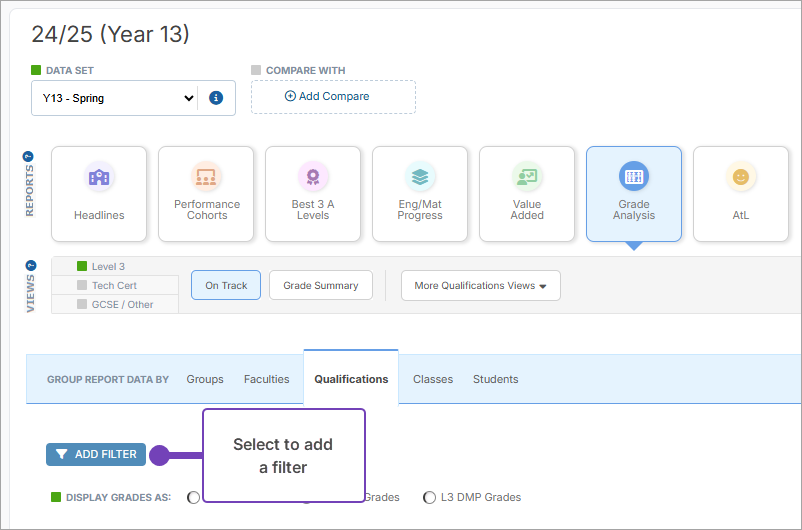The width and height of the screenshot is (802, 530).
Task: Click the data set info icon
Action: (215, 98)
